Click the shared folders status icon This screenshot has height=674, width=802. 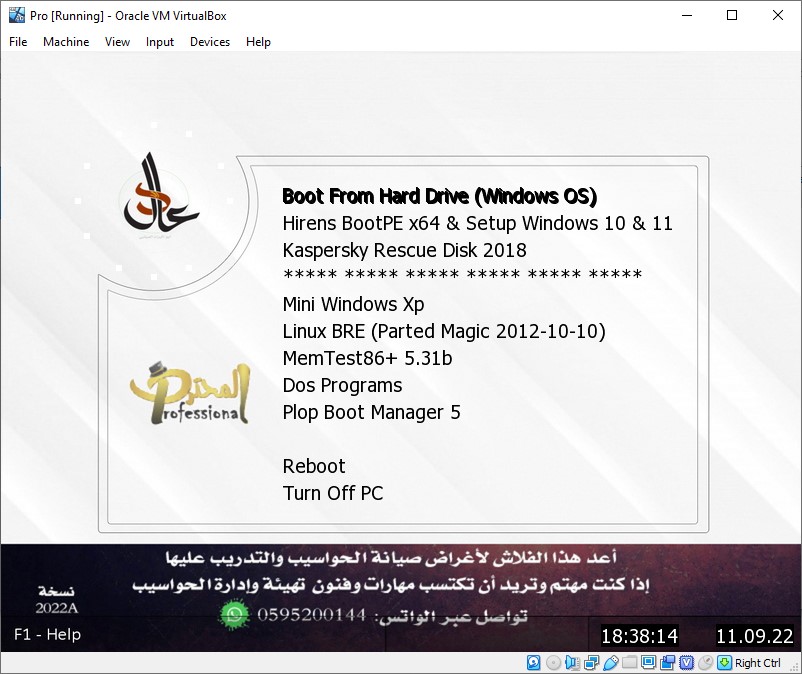[629, 663]
